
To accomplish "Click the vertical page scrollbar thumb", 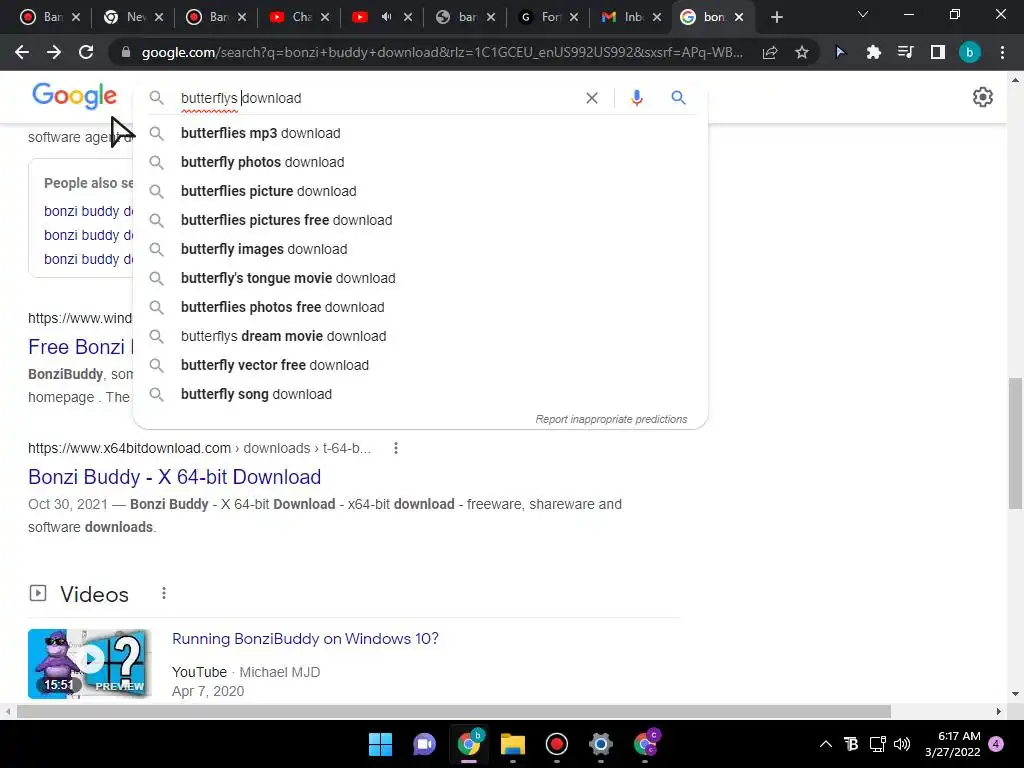I will coord(1016,443).
